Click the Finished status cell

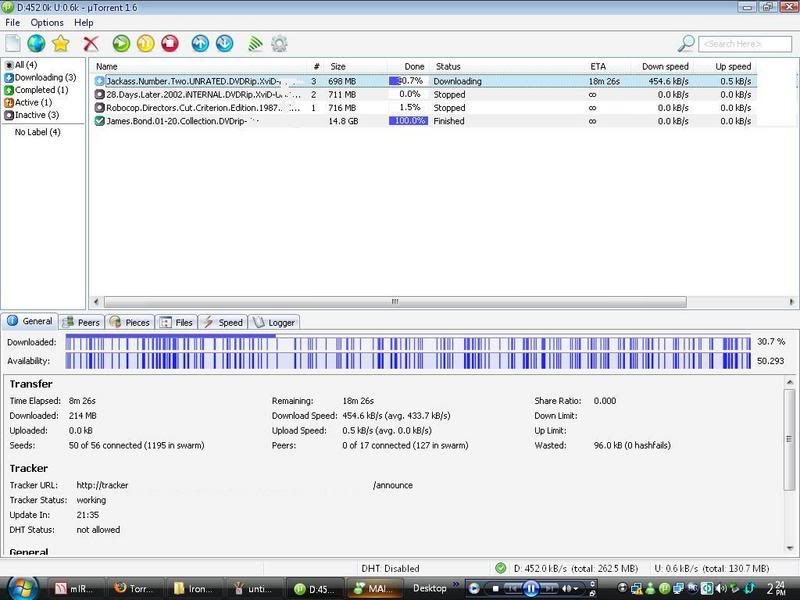tap(449, 121)
